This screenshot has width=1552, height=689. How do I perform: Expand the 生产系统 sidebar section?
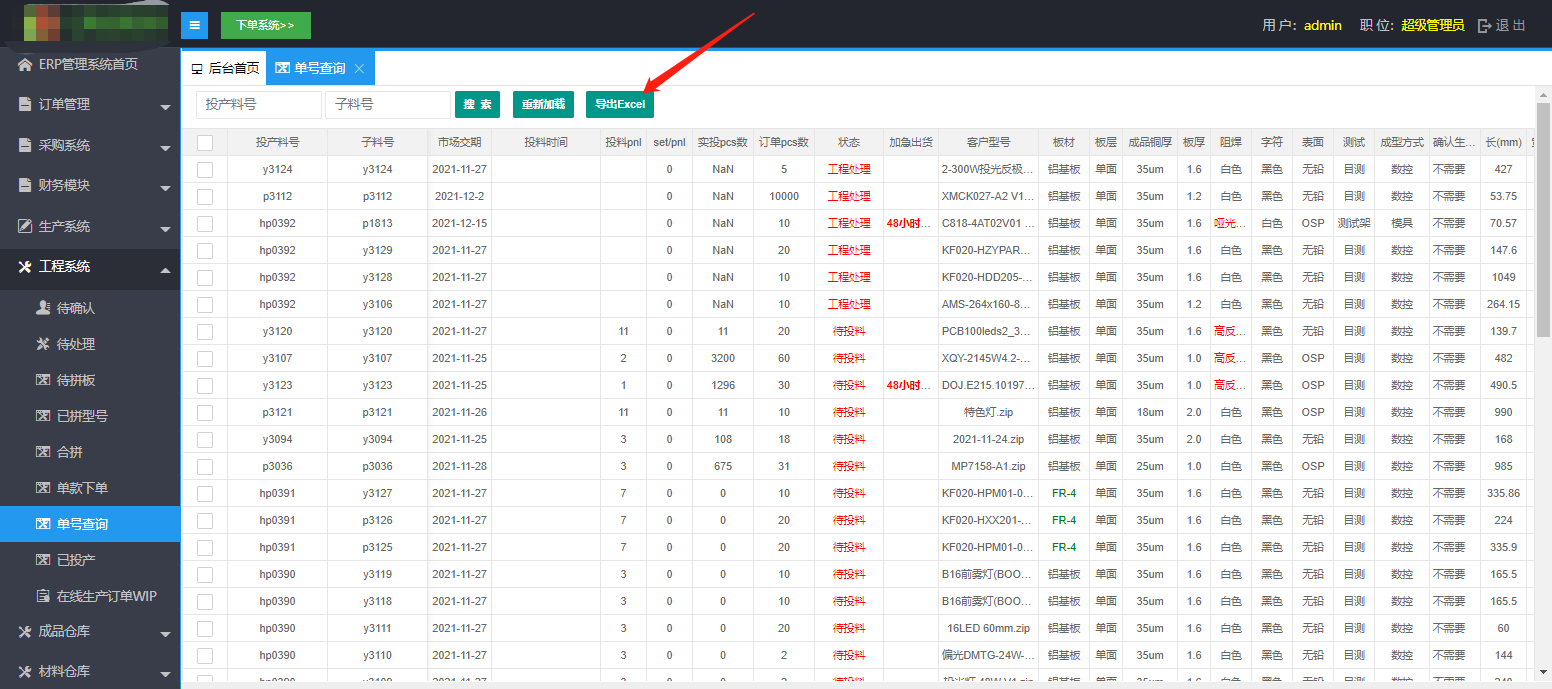(x=90, y=226)
